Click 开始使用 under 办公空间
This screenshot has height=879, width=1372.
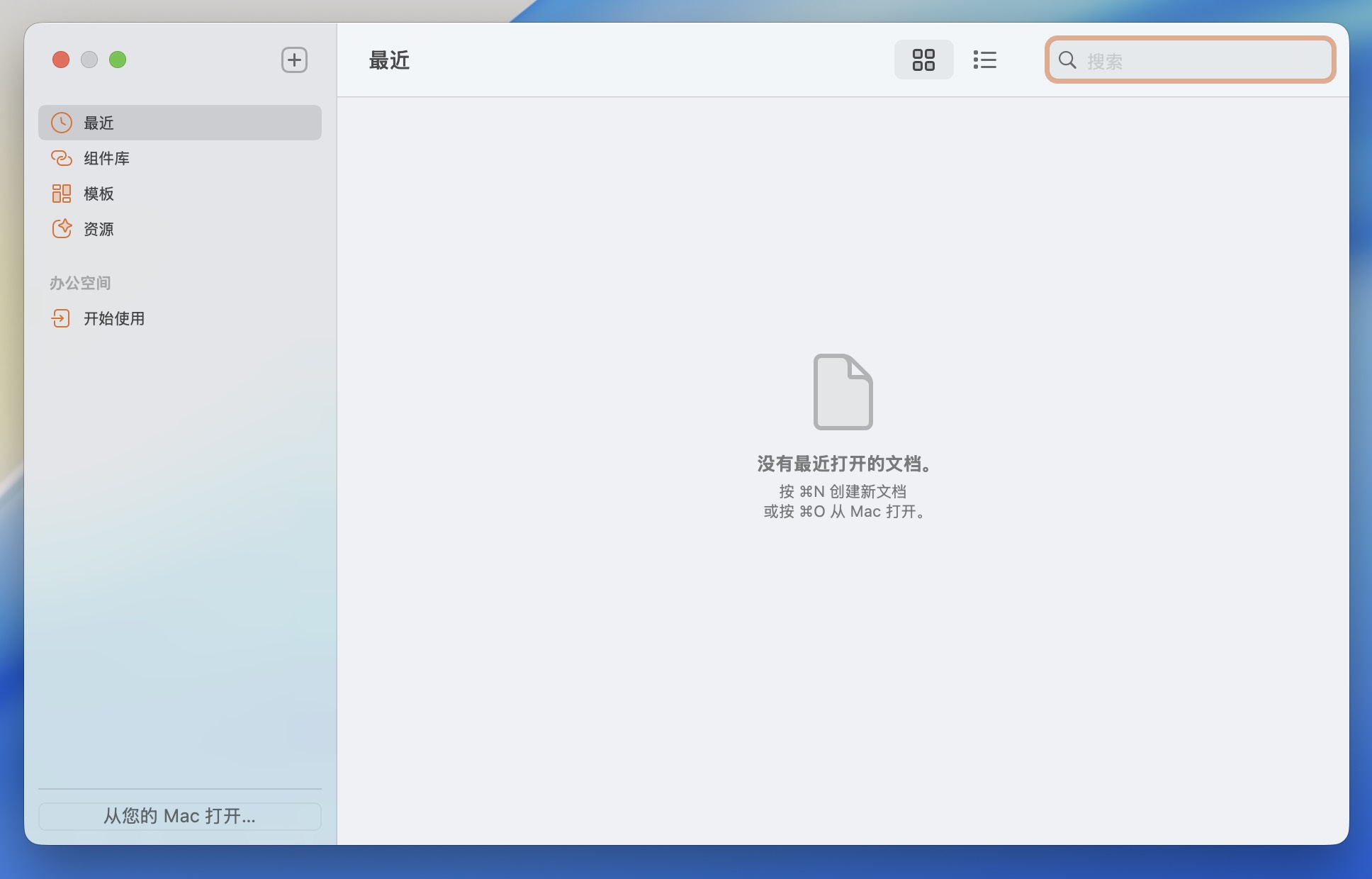pos(114,319)
